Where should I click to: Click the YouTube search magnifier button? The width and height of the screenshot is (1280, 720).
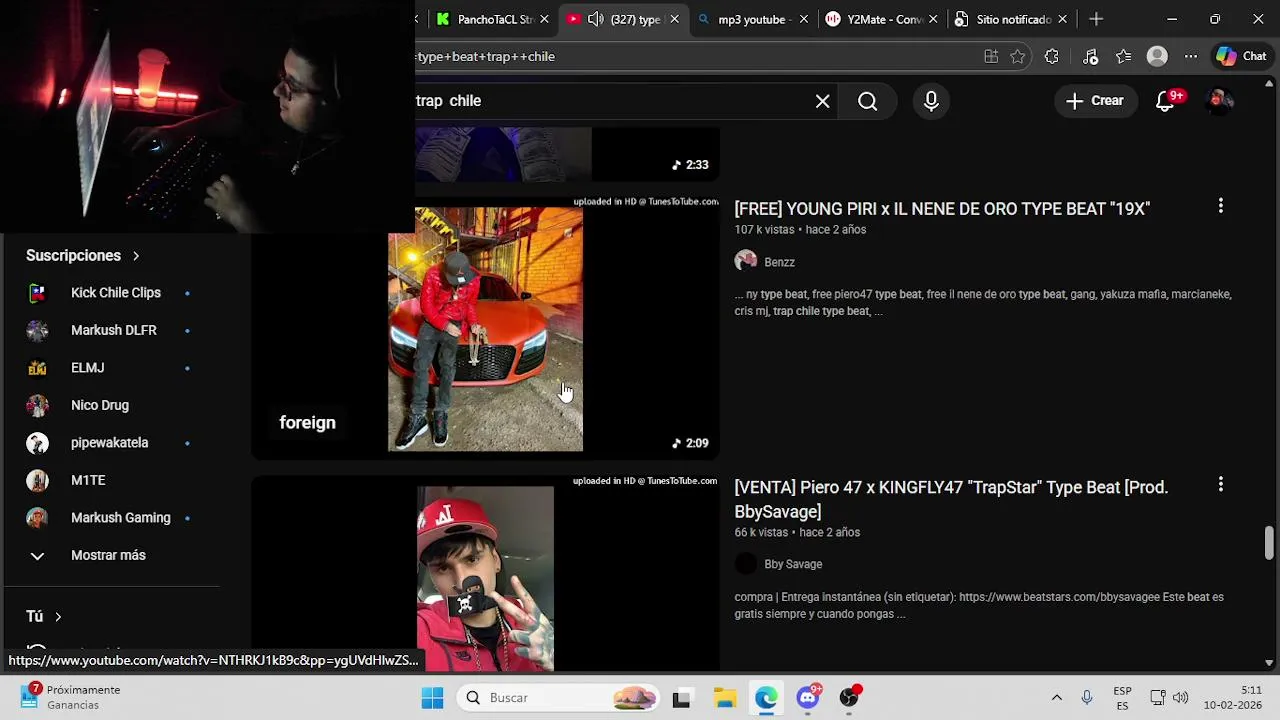coord(868,101)
